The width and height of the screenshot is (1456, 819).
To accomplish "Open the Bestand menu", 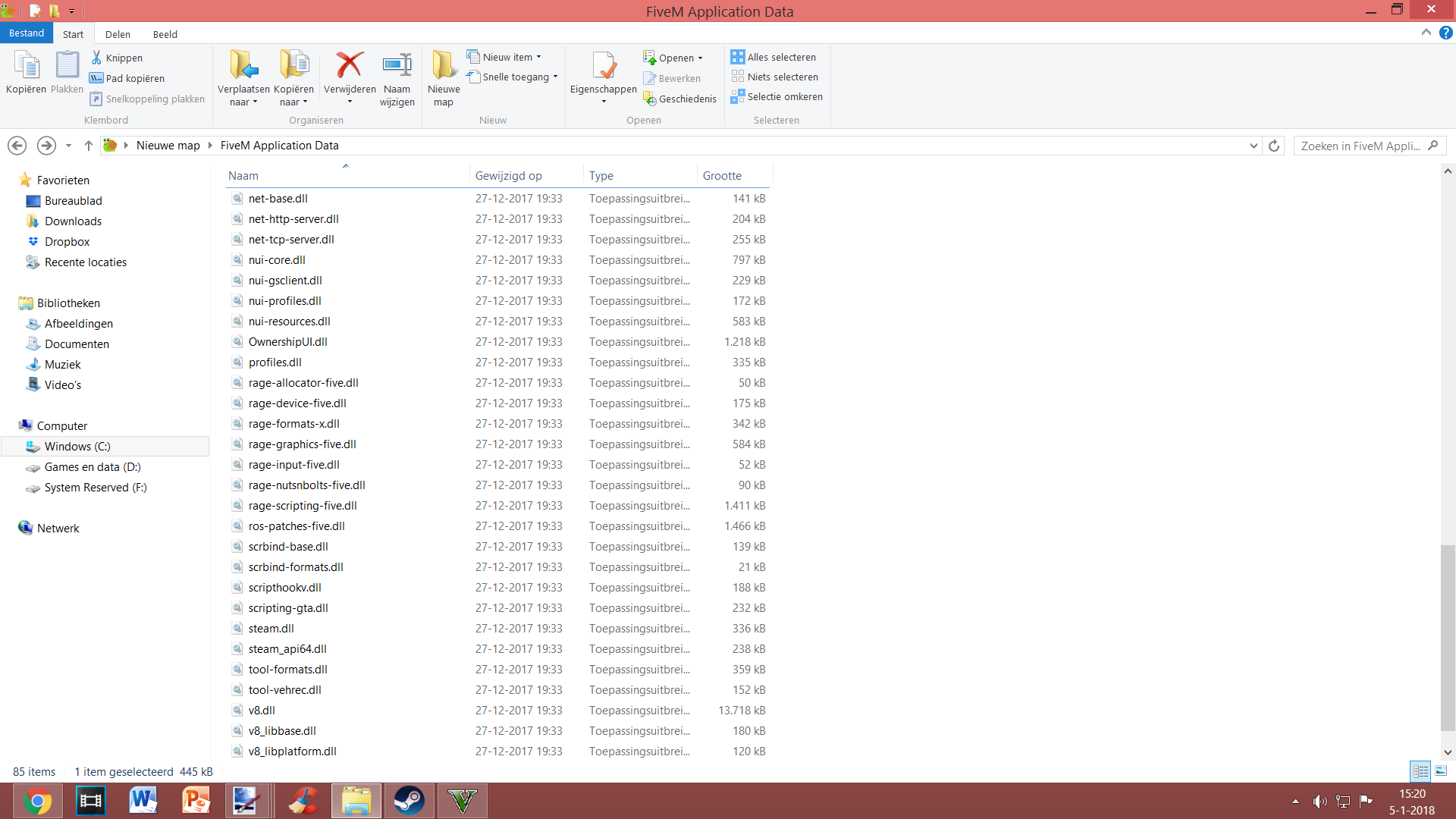I will [x=27, y=33].
